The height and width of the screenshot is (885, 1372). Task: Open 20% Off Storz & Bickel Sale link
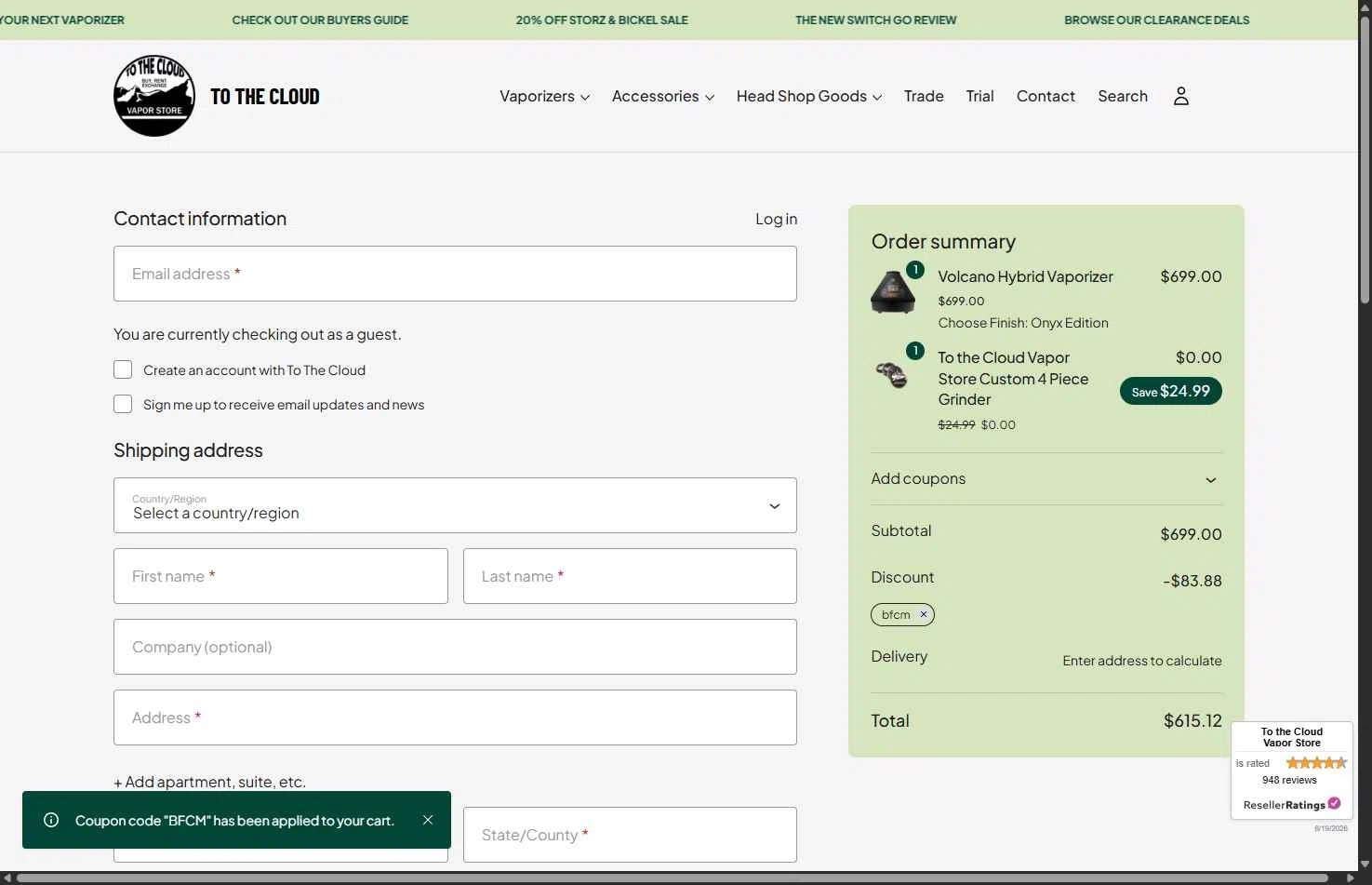(602, 20)
